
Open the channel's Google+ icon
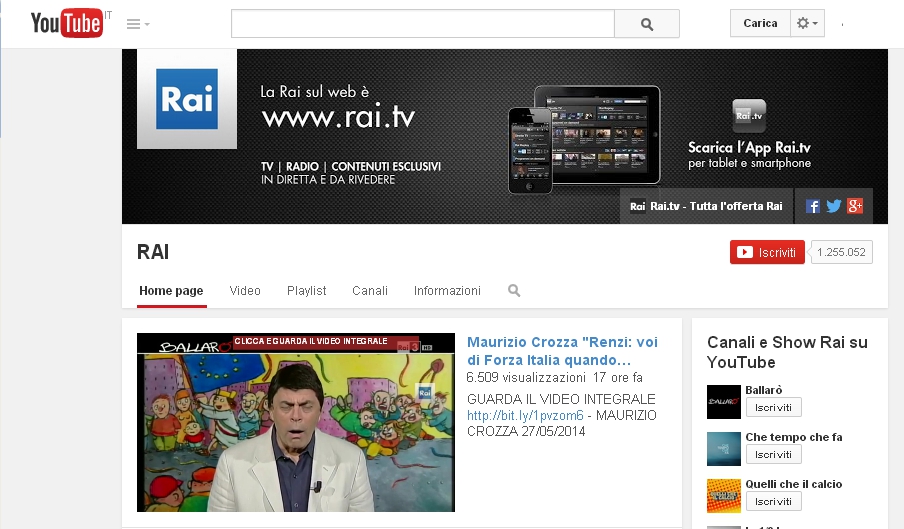click(x=855, y=206)
